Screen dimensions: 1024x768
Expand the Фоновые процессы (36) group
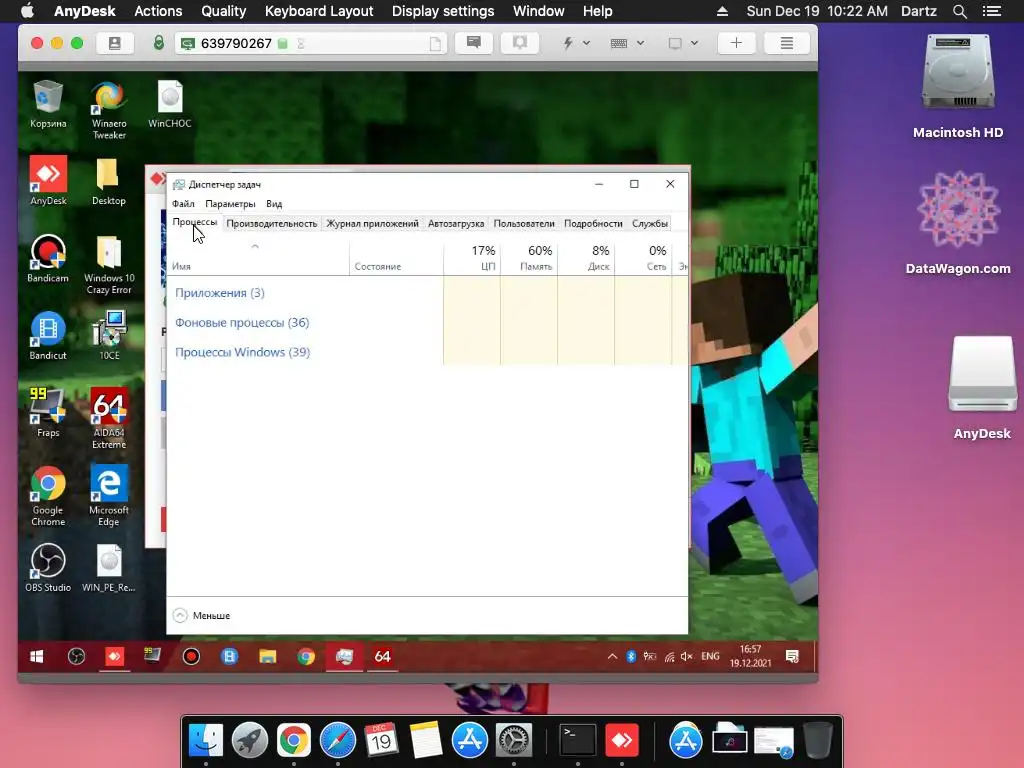[242, 322]
